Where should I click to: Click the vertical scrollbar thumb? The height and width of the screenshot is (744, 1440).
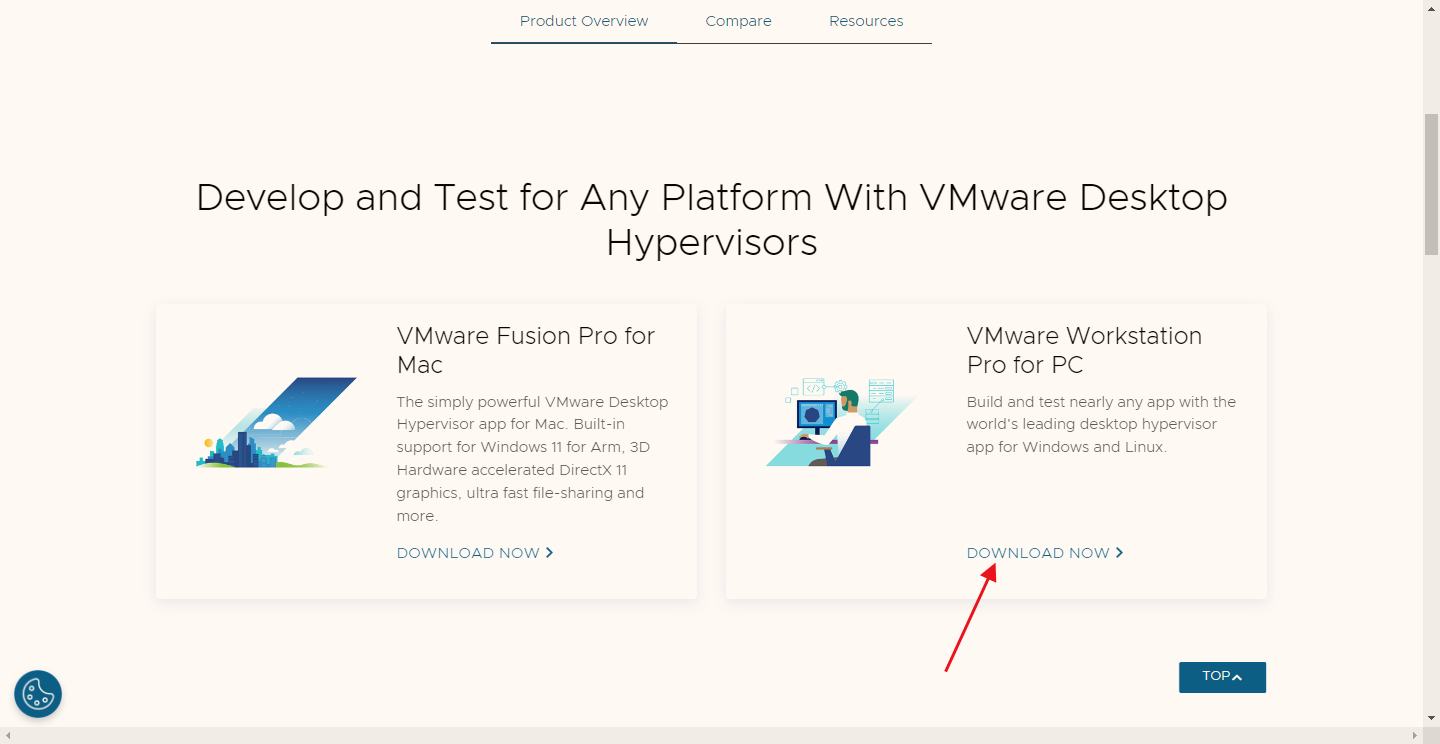(1431, 185)
